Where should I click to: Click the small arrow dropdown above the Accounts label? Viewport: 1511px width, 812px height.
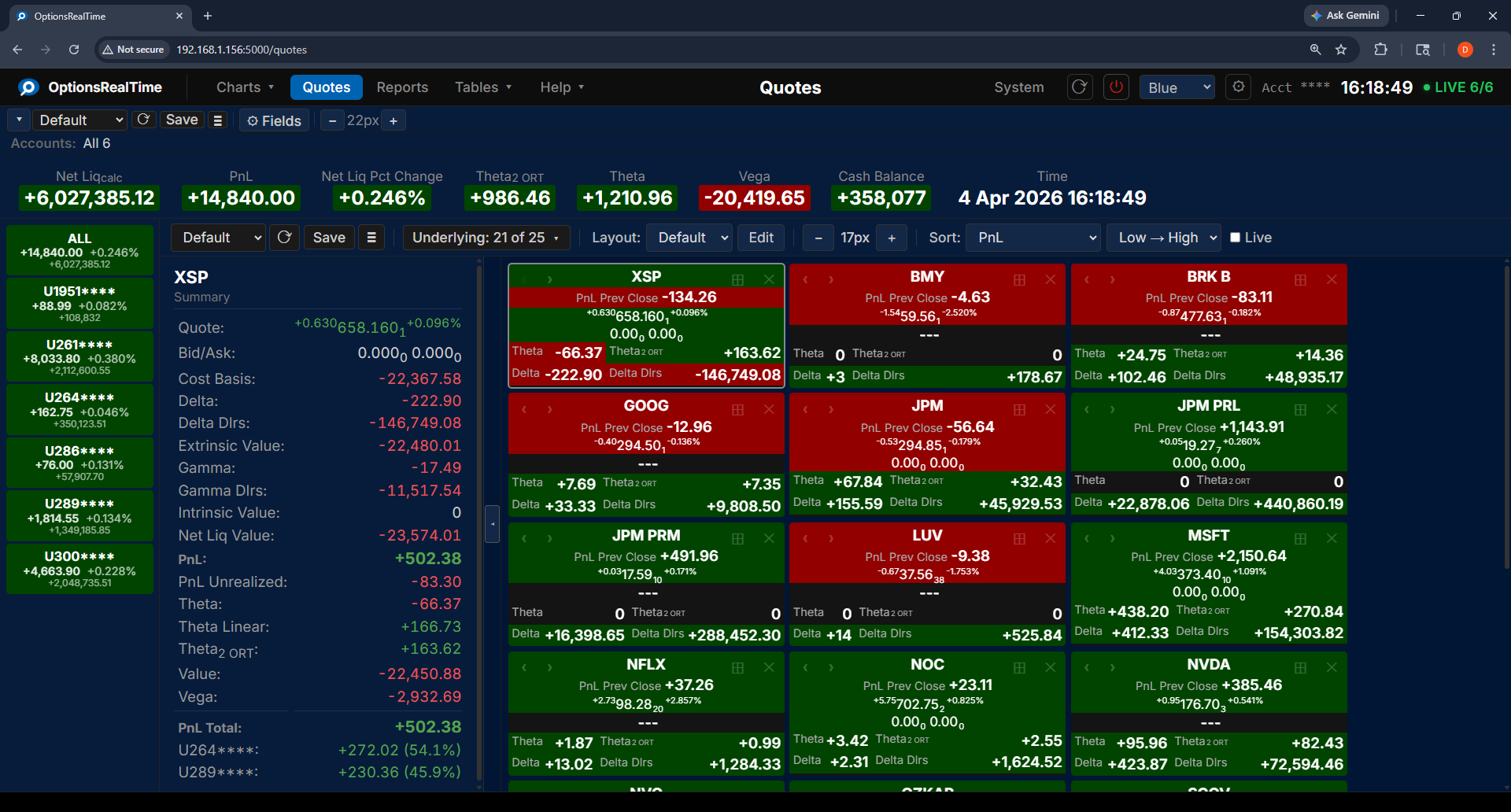tap(19, 120)
